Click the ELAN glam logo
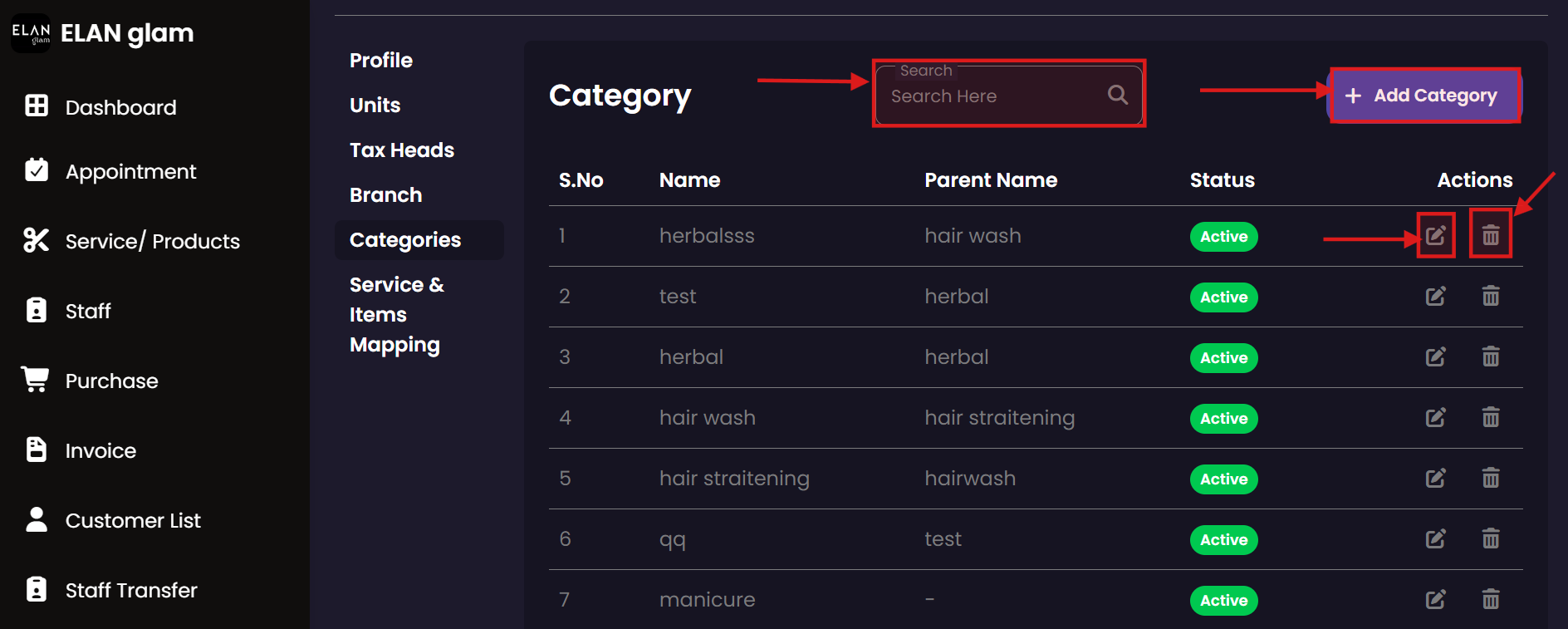Screen dimensions: 1568x629 (x=31, y=33)
